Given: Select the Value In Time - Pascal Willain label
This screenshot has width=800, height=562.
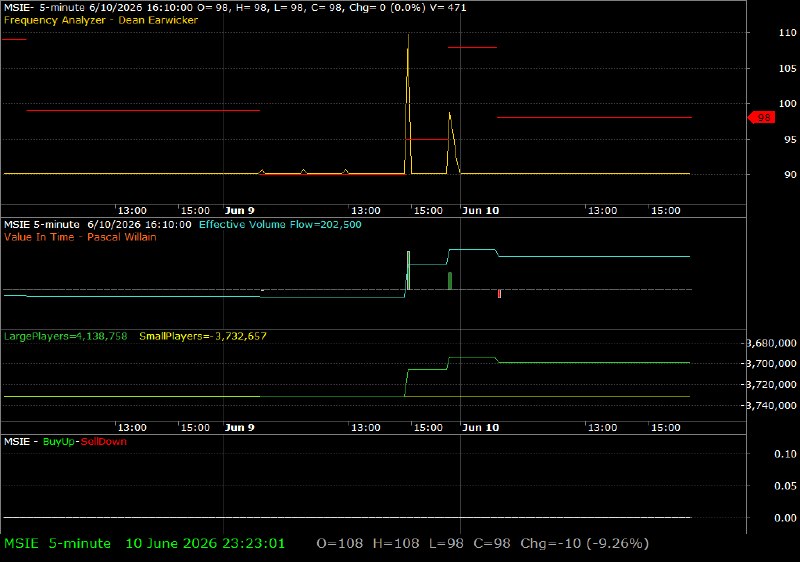Looking at the screenshot, I should [x=80, y=237].
